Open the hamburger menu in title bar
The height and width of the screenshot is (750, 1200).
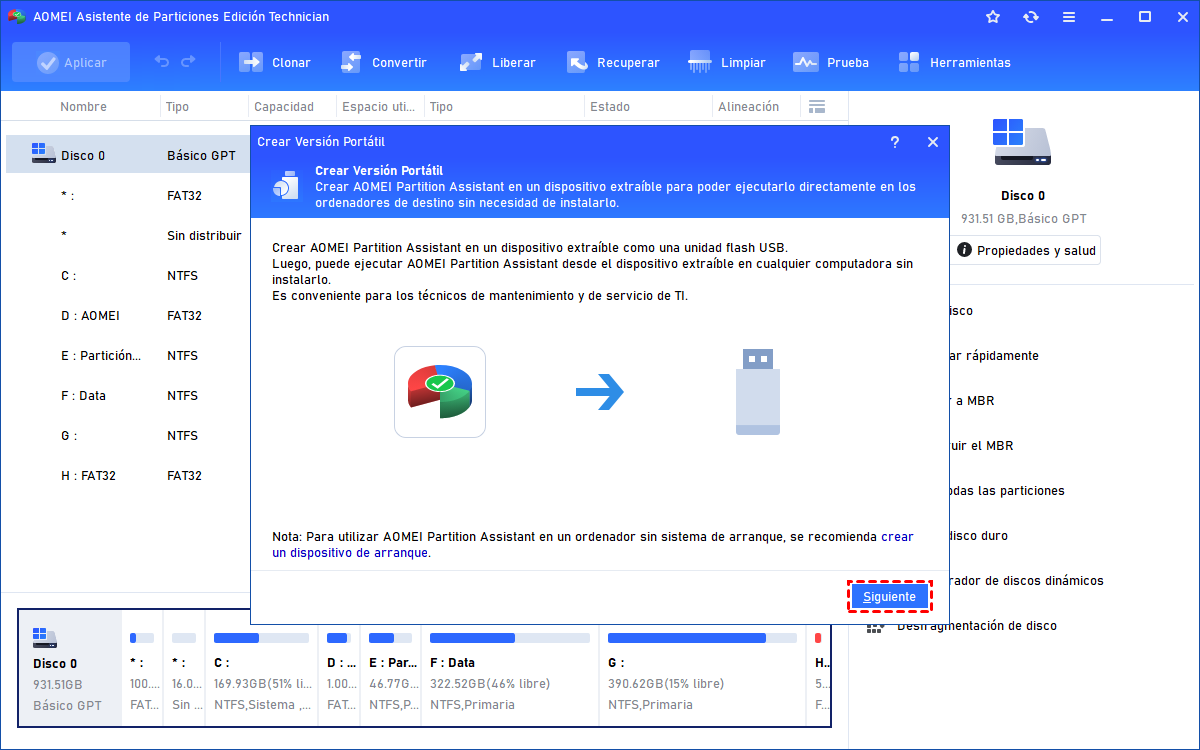[x=1069, y=17]
